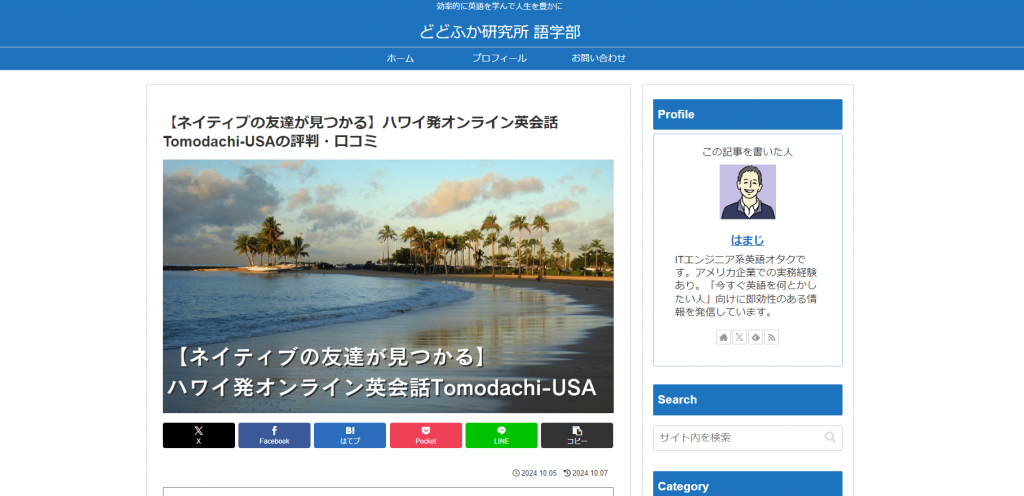Copy the article URL with コピー button
The image size is (1024, 496).
coord(577,435)
